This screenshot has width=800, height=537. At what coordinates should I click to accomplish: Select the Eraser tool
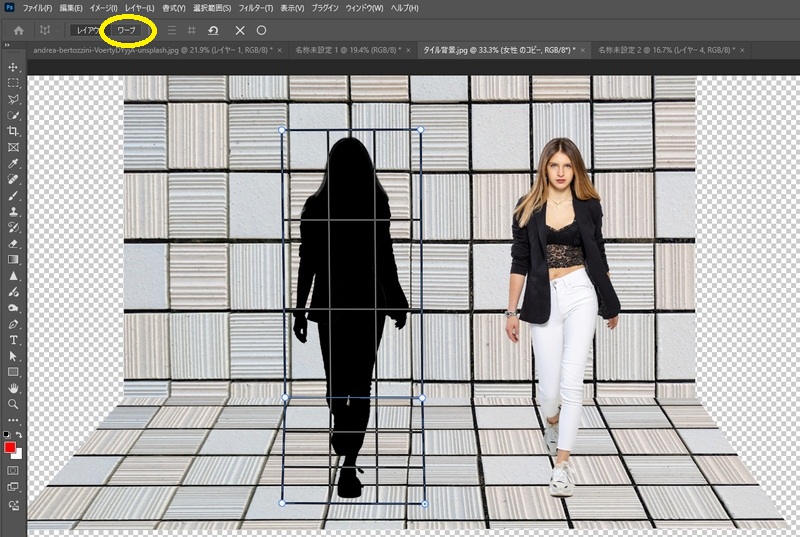click(x=13, y=243)
